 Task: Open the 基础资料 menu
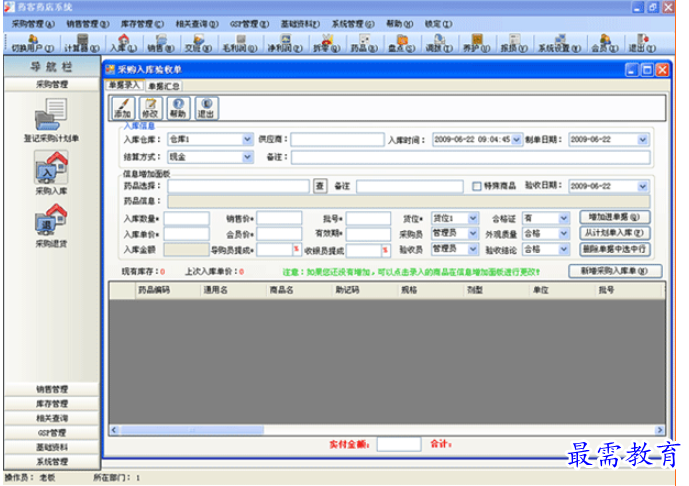(x=300, y=24)
